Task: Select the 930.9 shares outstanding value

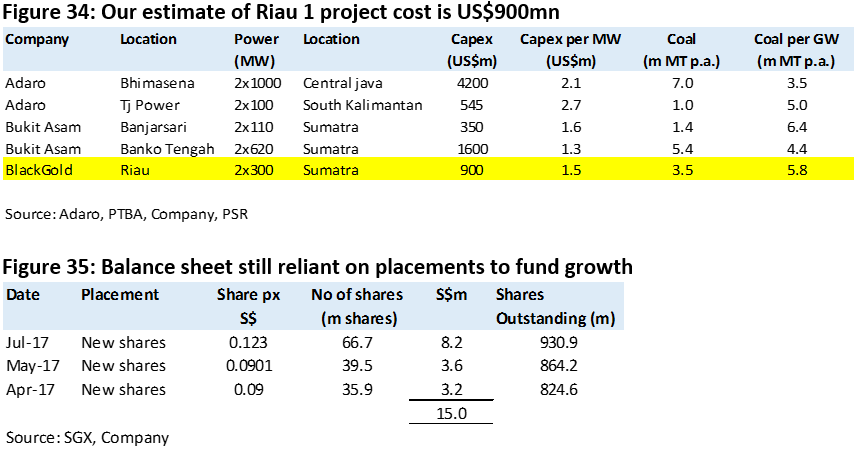Action: pos(558,343)
